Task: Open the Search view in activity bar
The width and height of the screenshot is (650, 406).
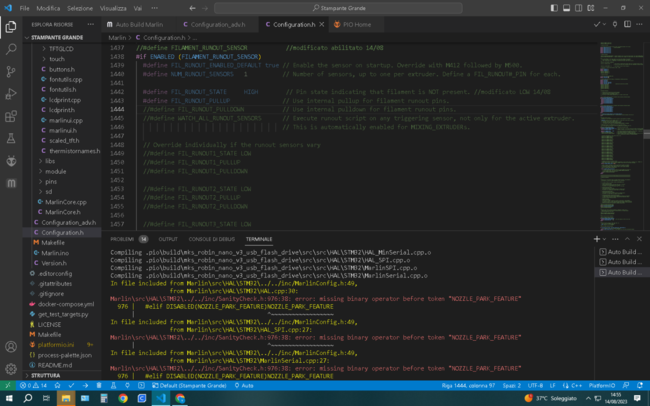Action: click(x=11, y=48)
